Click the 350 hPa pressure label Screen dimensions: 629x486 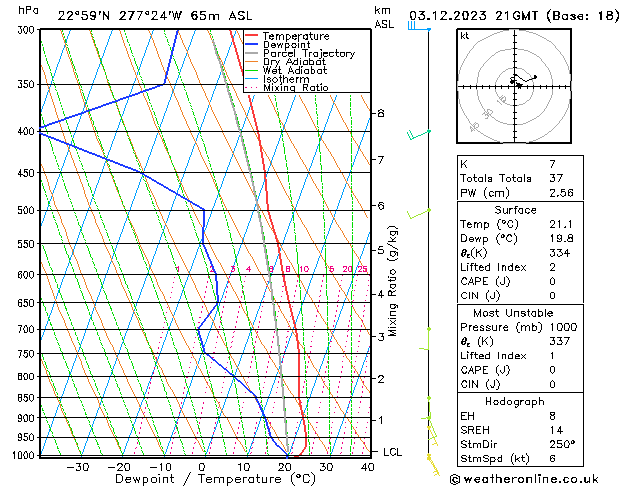(28, 85)
